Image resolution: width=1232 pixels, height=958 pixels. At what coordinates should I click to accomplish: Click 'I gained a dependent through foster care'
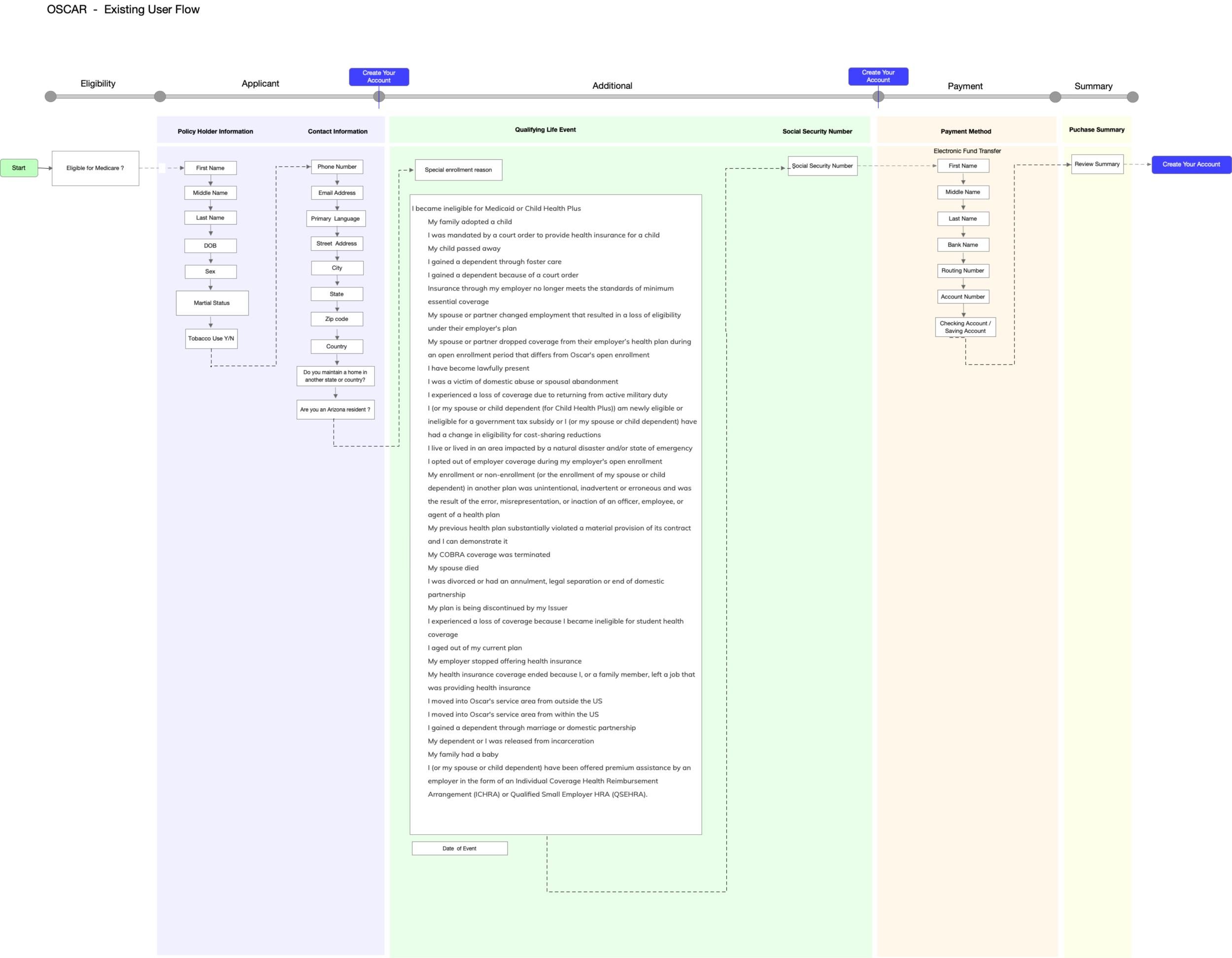495,262
